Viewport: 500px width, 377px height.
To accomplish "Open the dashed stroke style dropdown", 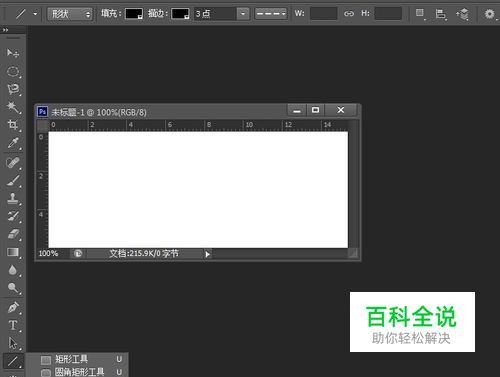I will pos(271,14).
